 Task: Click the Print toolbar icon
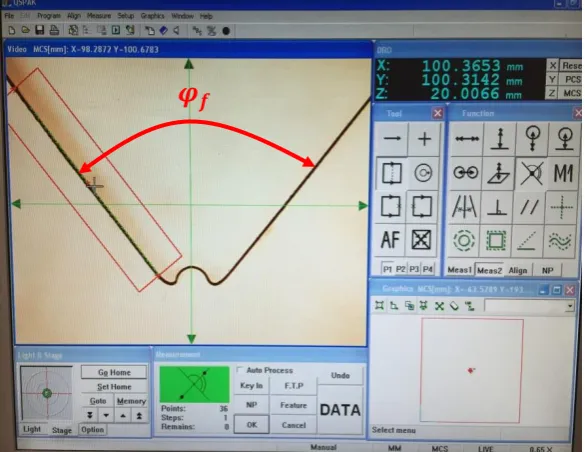54,30
